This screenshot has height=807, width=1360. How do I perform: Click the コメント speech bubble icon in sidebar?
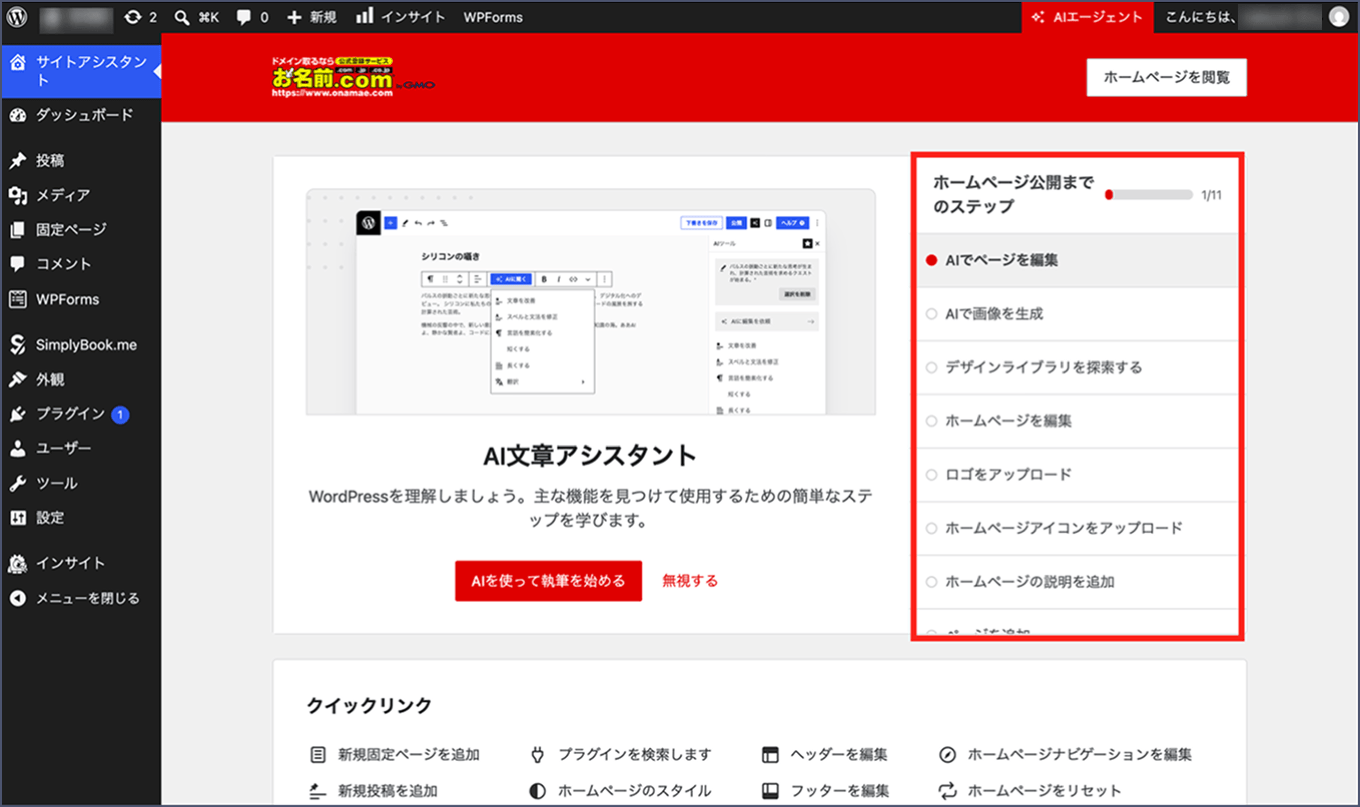click(x=17, y=264)
